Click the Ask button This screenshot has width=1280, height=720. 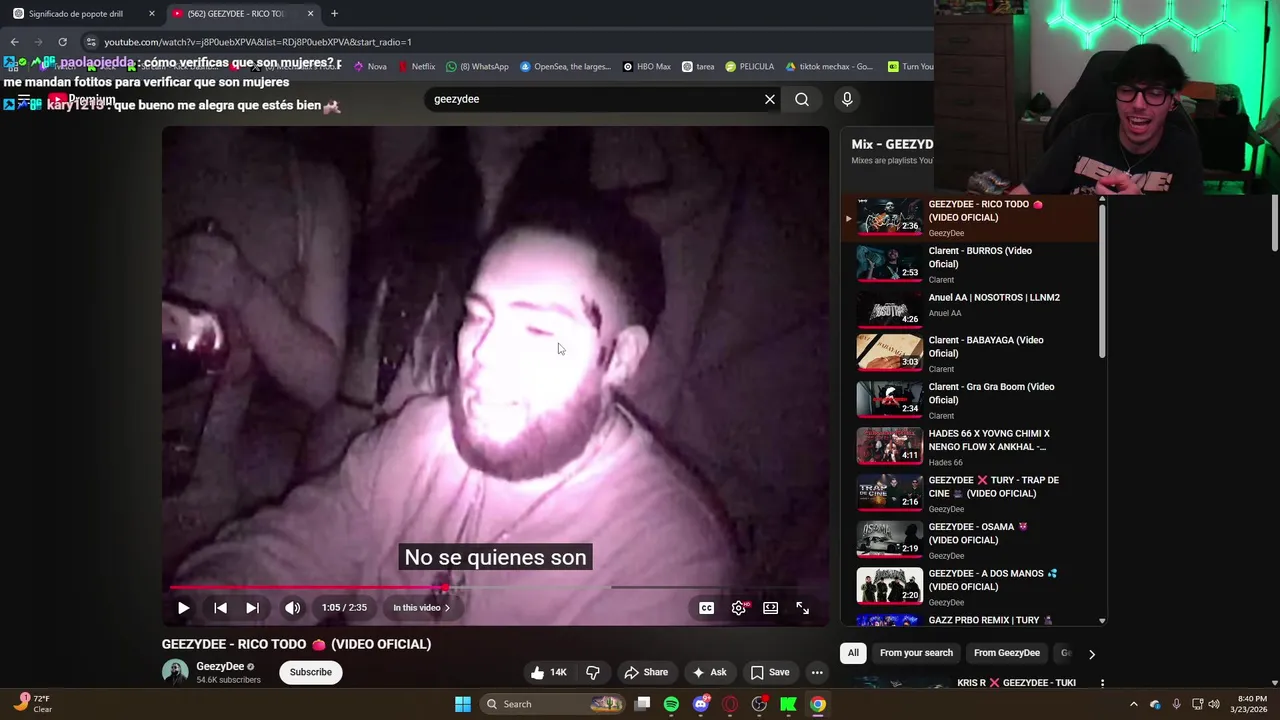(x=709, y=672)
